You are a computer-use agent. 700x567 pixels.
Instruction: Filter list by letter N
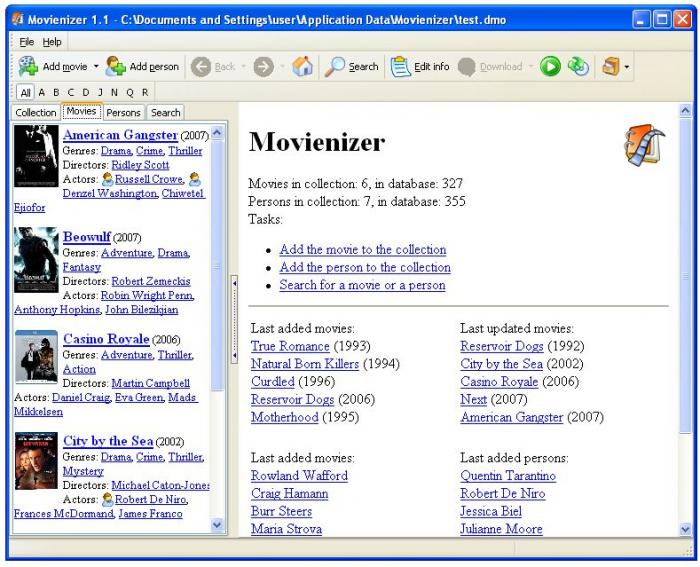(x=114, y=92)
